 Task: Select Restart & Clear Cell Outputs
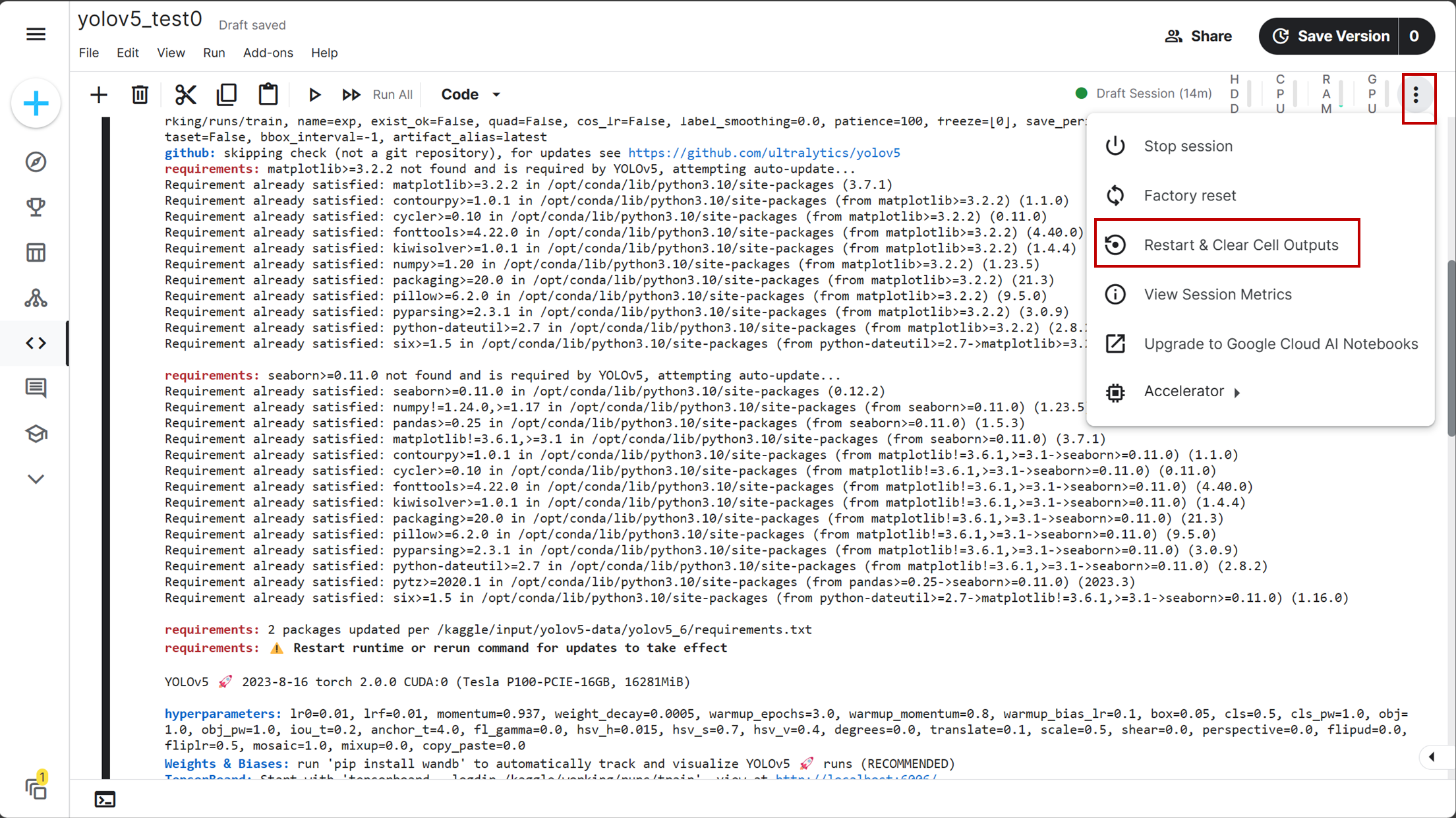1241,244
